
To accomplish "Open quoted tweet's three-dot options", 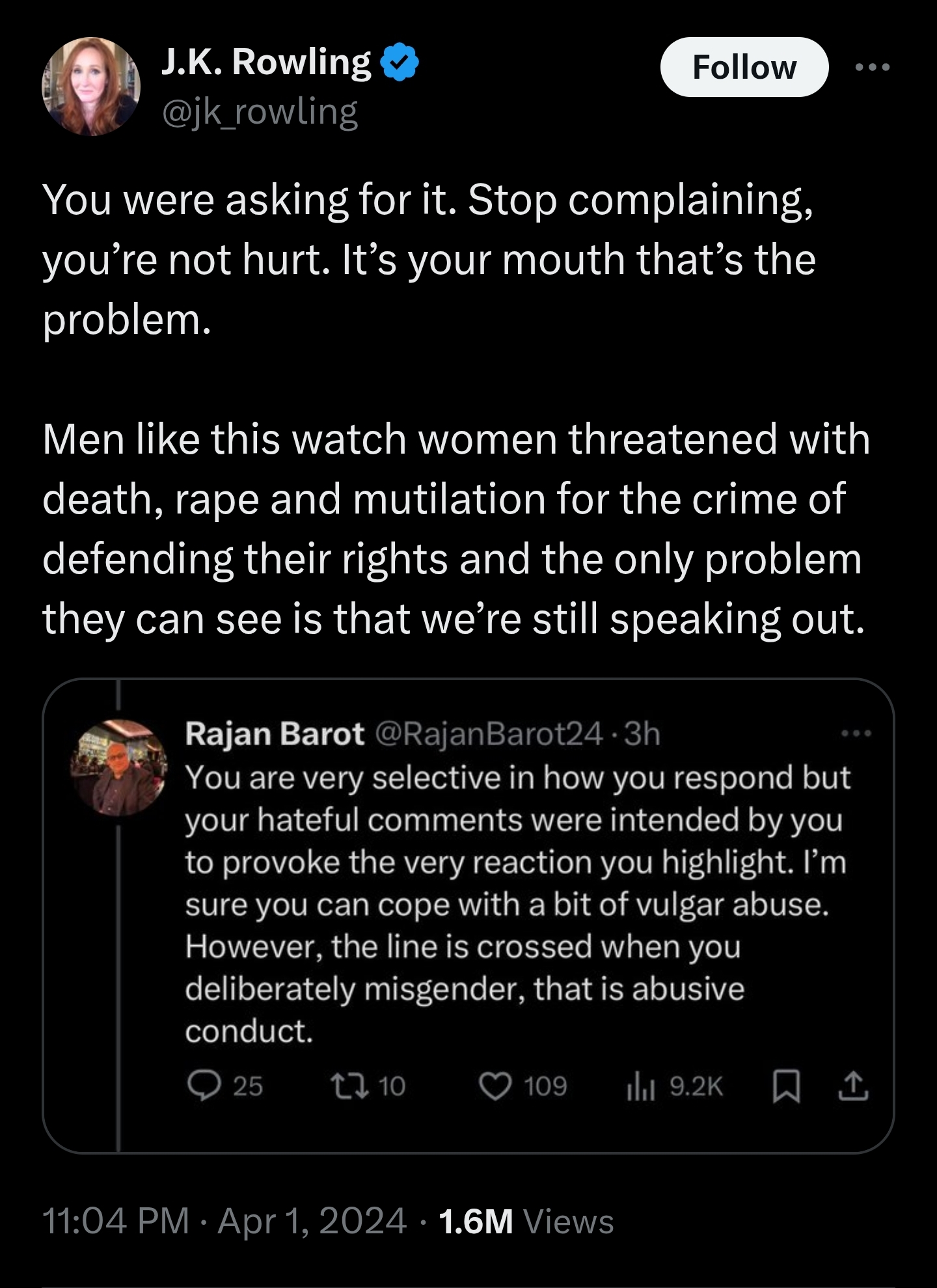I will click(856, 734).
